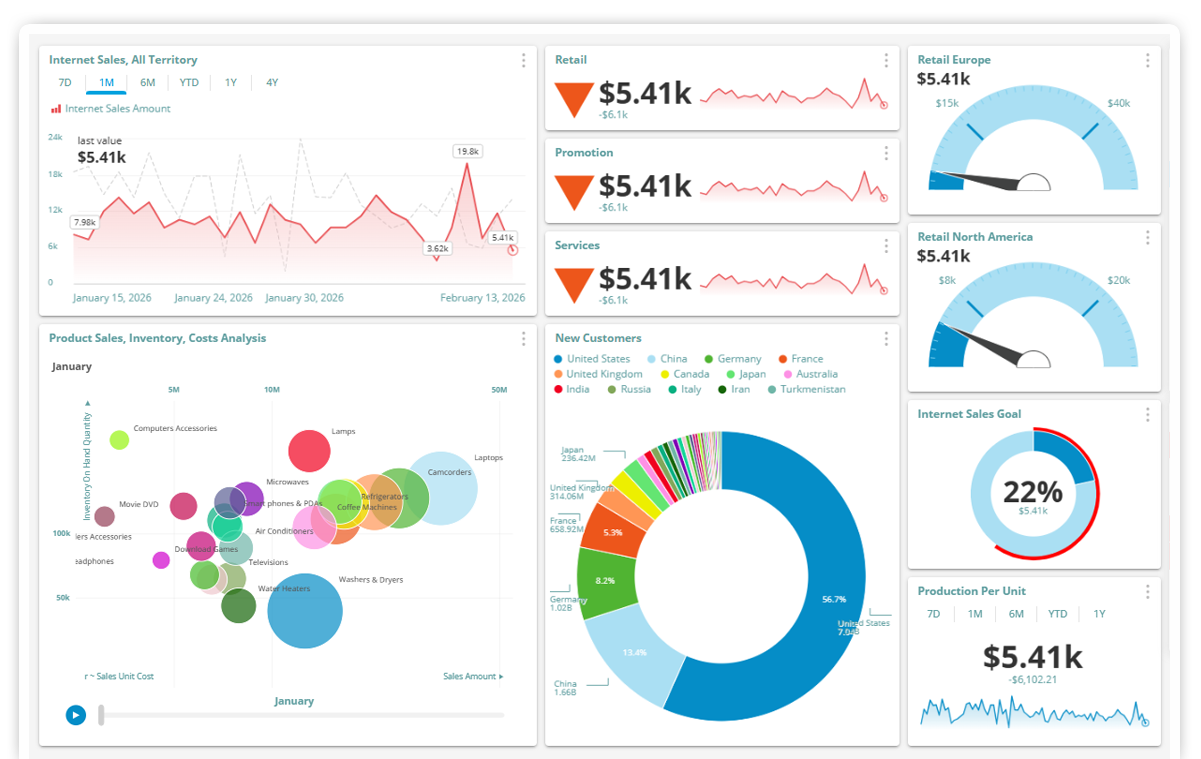The height and width of the screenshot is (759, 1201).
Task: Open the Retail panel options menu
Action: pos(885,60)
